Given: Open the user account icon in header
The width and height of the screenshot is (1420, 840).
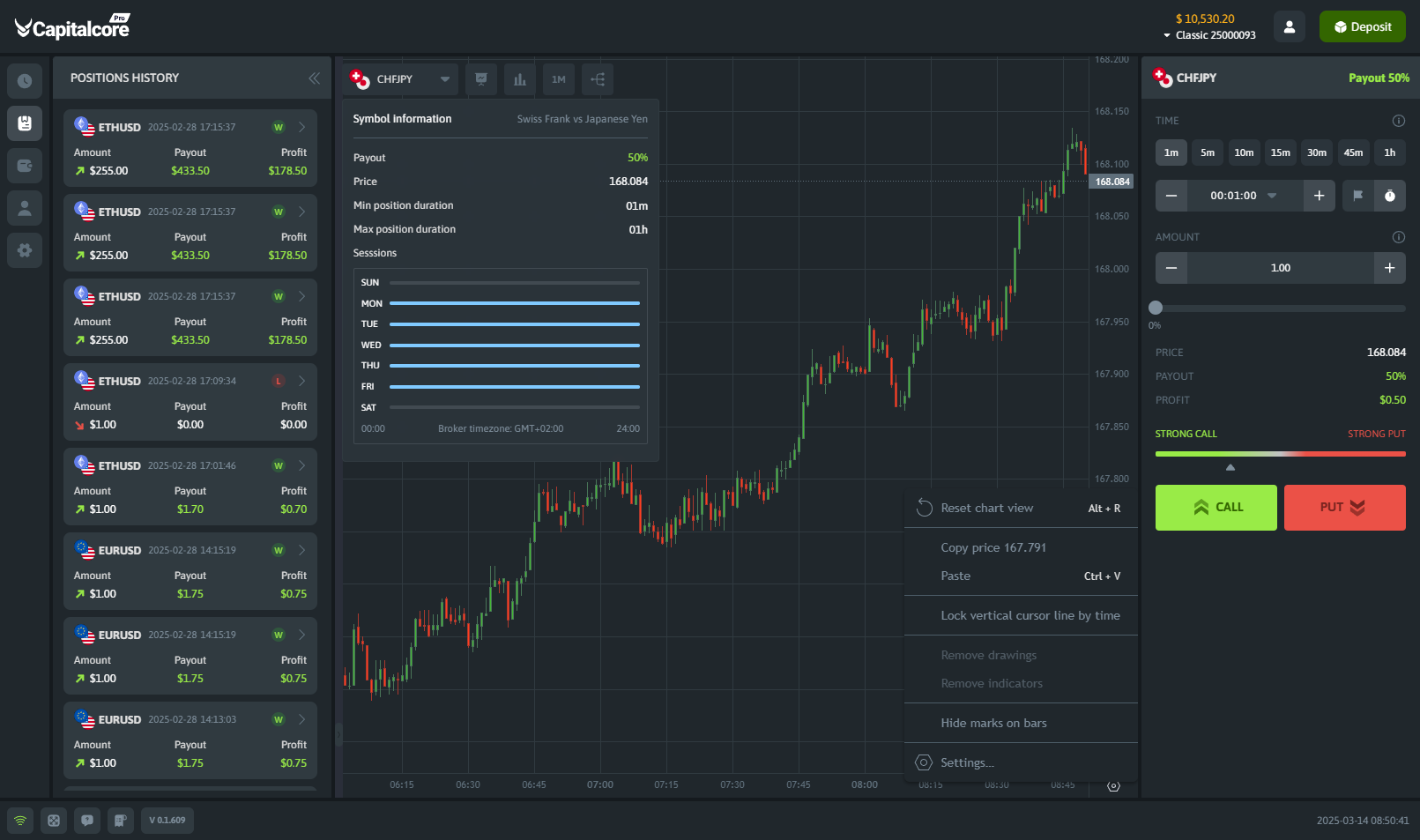Looking at the screenshot, I should tap(1290, 26).
